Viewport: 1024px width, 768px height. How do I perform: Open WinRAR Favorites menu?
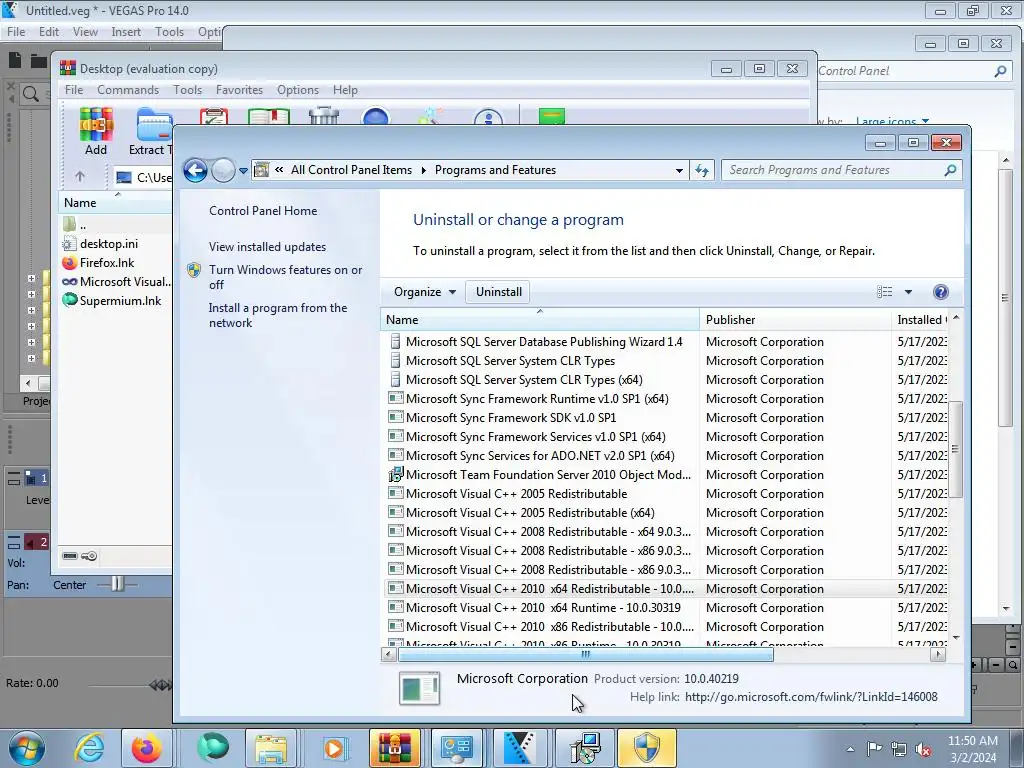coord(239,89)
